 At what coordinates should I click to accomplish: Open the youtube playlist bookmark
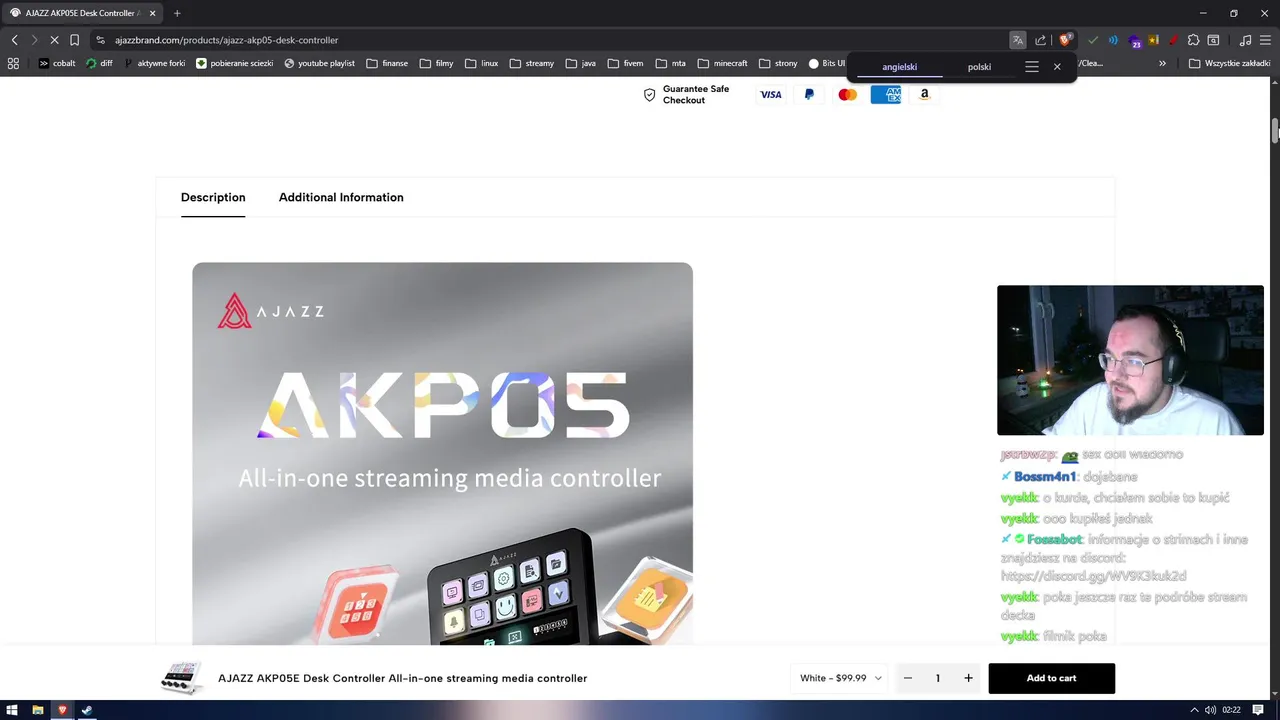[x=319, y=63]
